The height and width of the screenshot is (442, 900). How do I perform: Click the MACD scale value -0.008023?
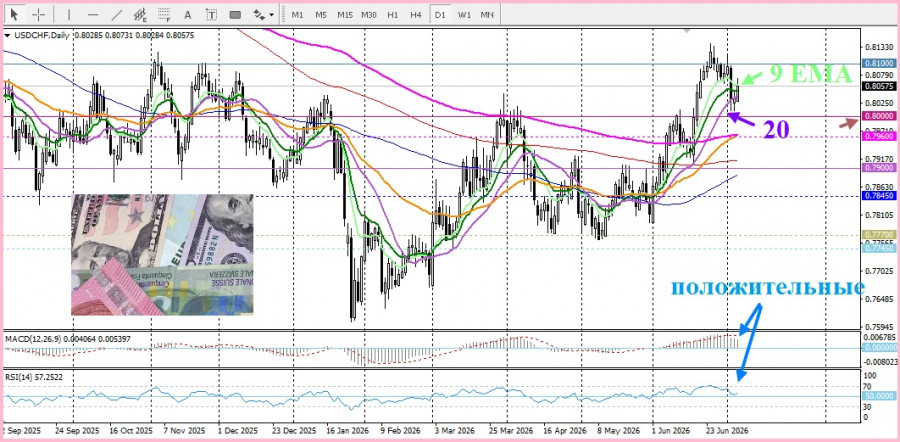click(879, 362)
